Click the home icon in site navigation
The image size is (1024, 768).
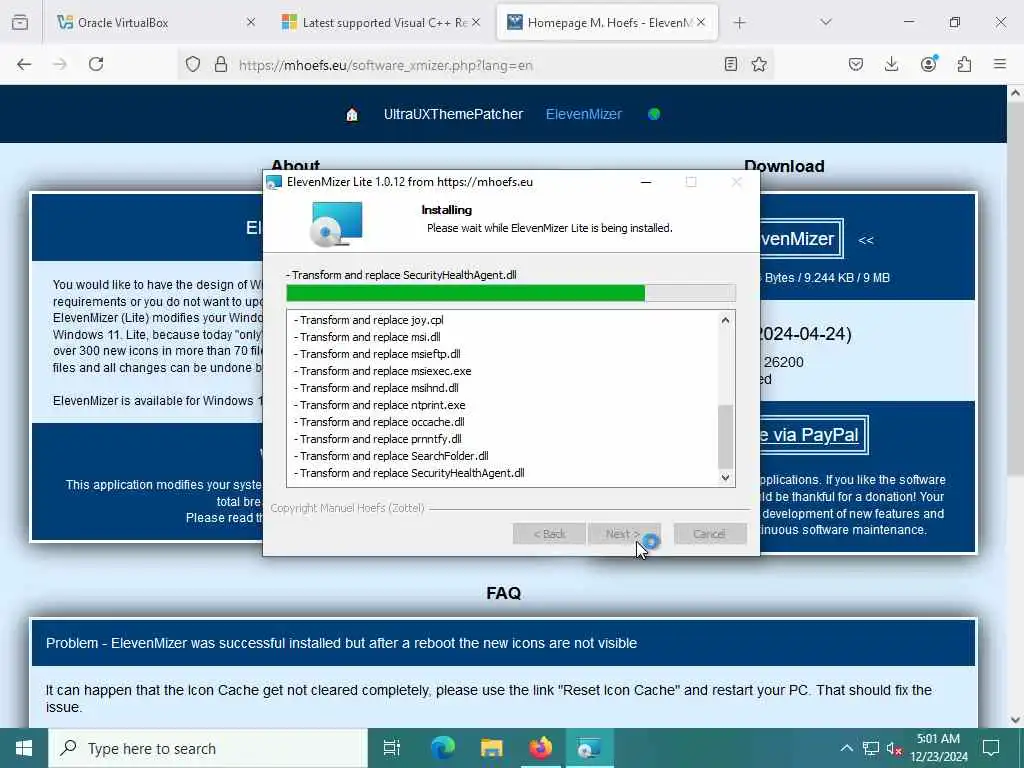[x=352, y=115]
